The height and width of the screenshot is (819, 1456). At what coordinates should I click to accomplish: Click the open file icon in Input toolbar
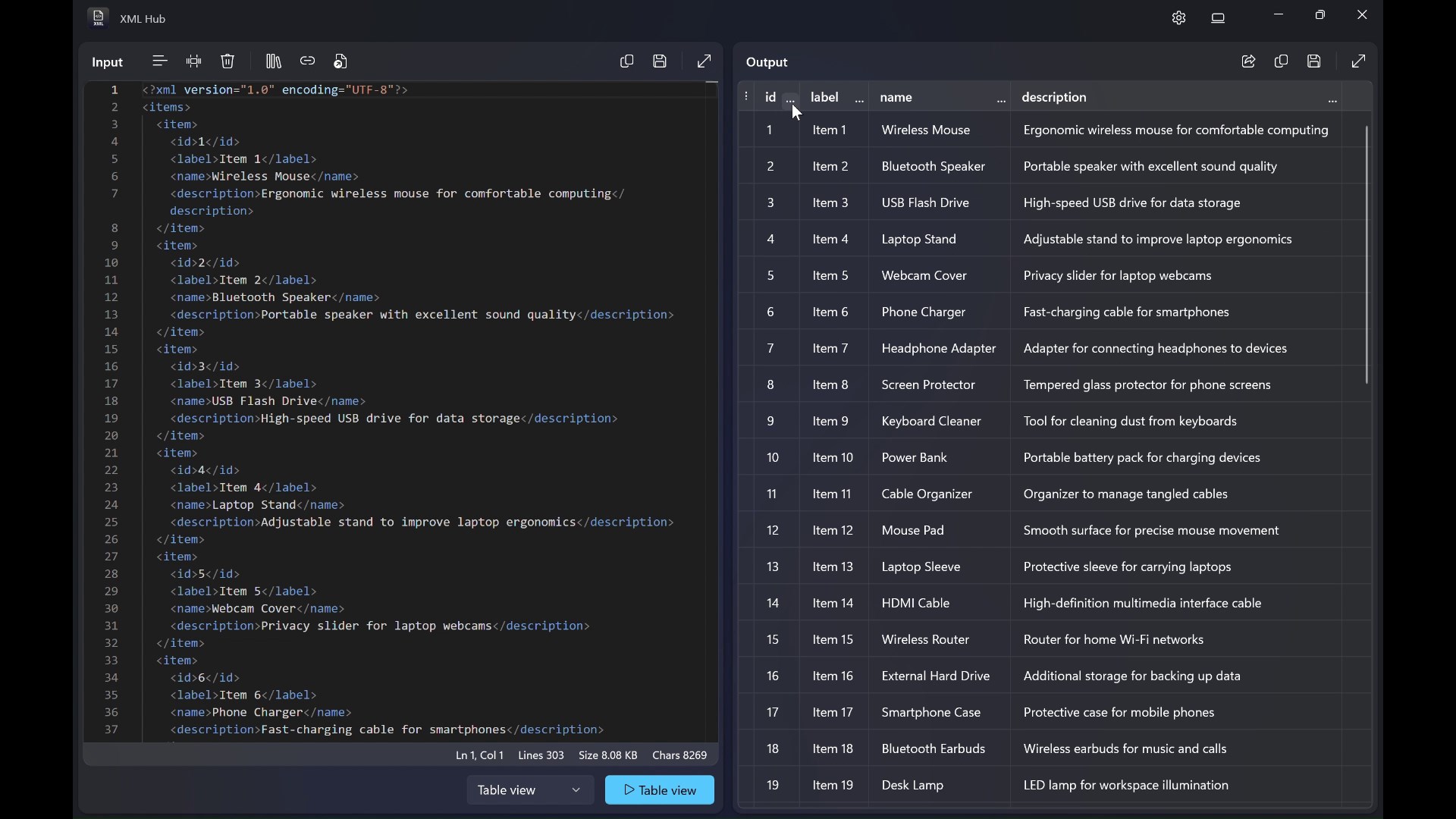click(342, 61)
